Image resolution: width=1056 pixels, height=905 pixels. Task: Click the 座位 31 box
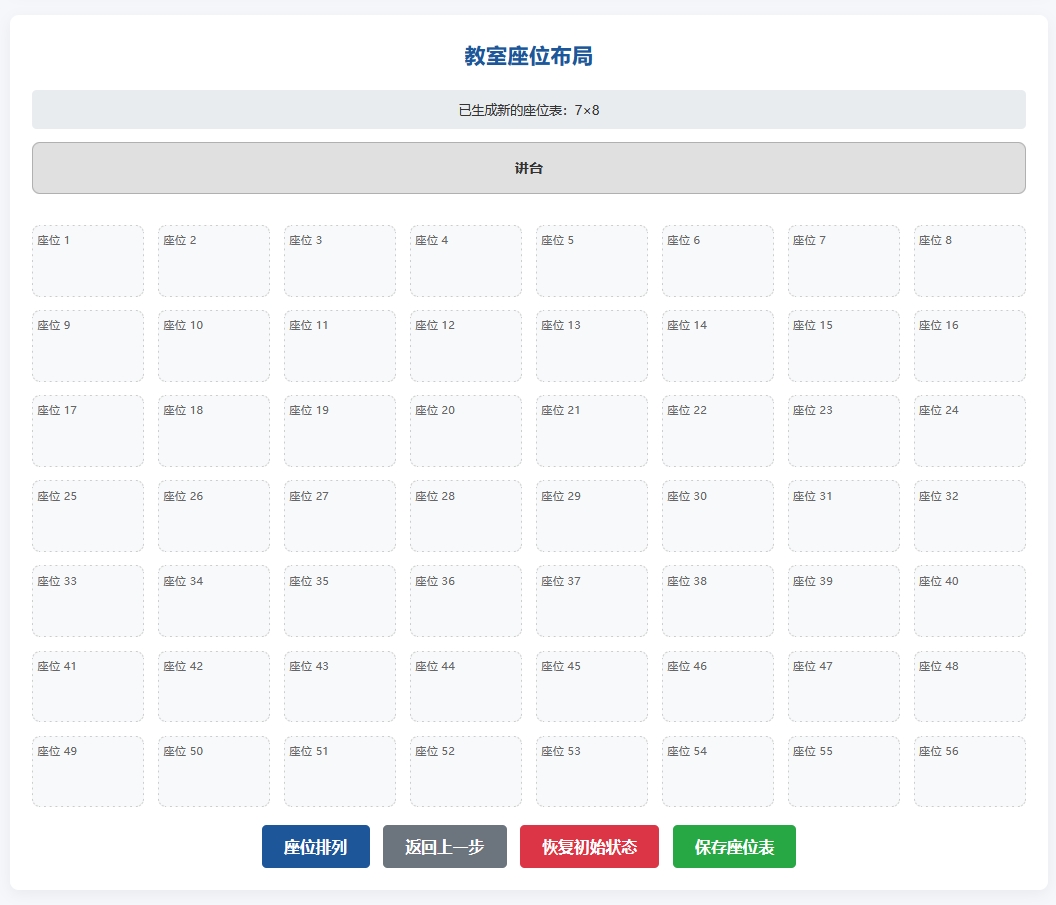844,516
